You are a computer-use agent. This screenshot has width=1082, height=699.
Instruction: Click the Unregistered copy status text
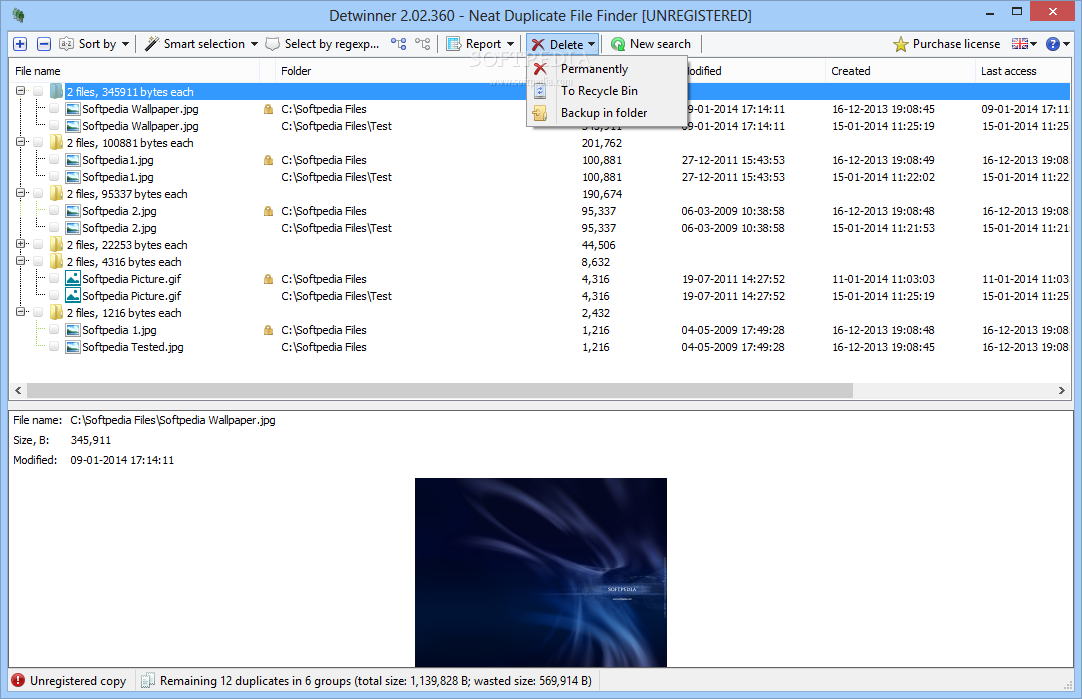pos(78,681)
